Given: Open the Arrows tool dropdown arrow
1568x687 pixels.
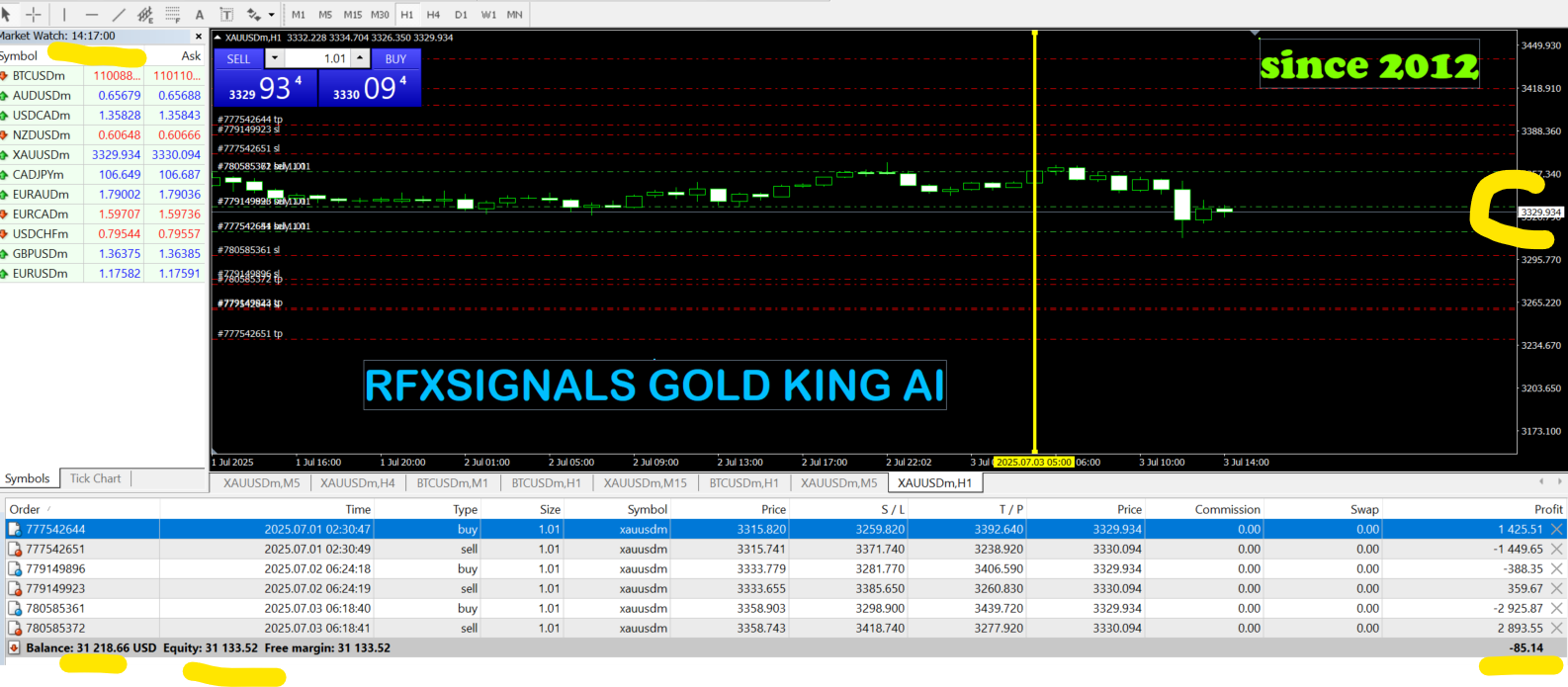Looking at the screenshot, I should [x=271, y=15].
